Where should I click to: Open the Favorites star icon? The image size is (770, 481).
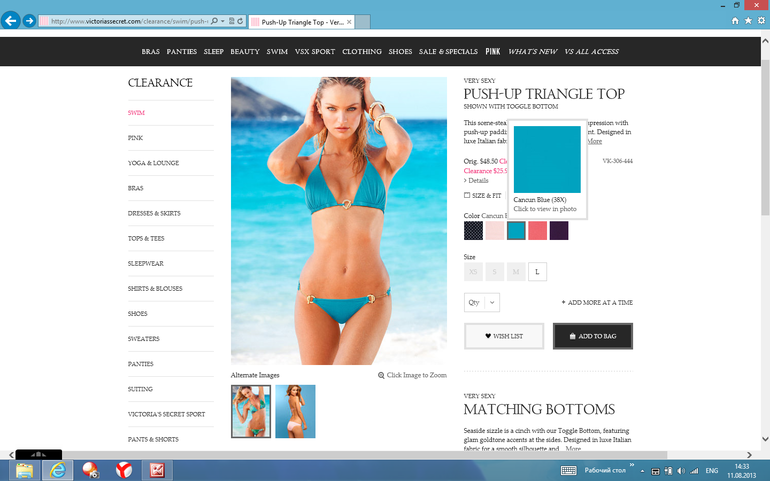[x=748, y=21]
